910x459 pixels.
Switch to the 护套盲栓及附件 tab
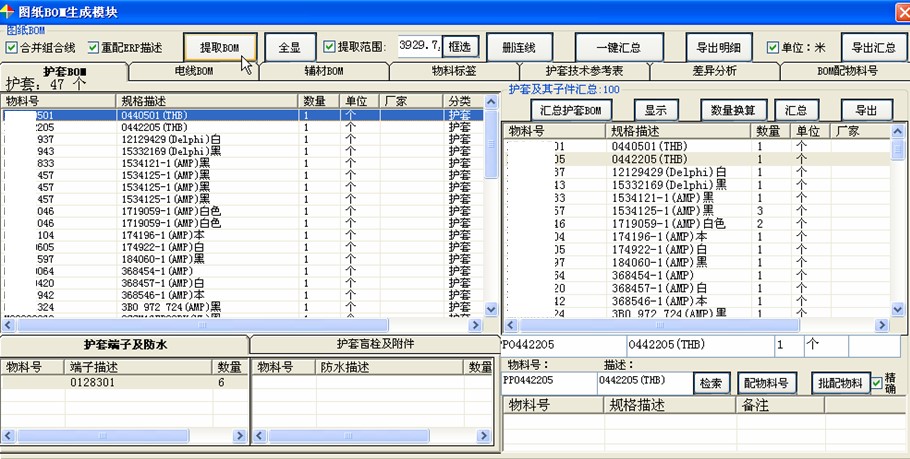(375, 344)
